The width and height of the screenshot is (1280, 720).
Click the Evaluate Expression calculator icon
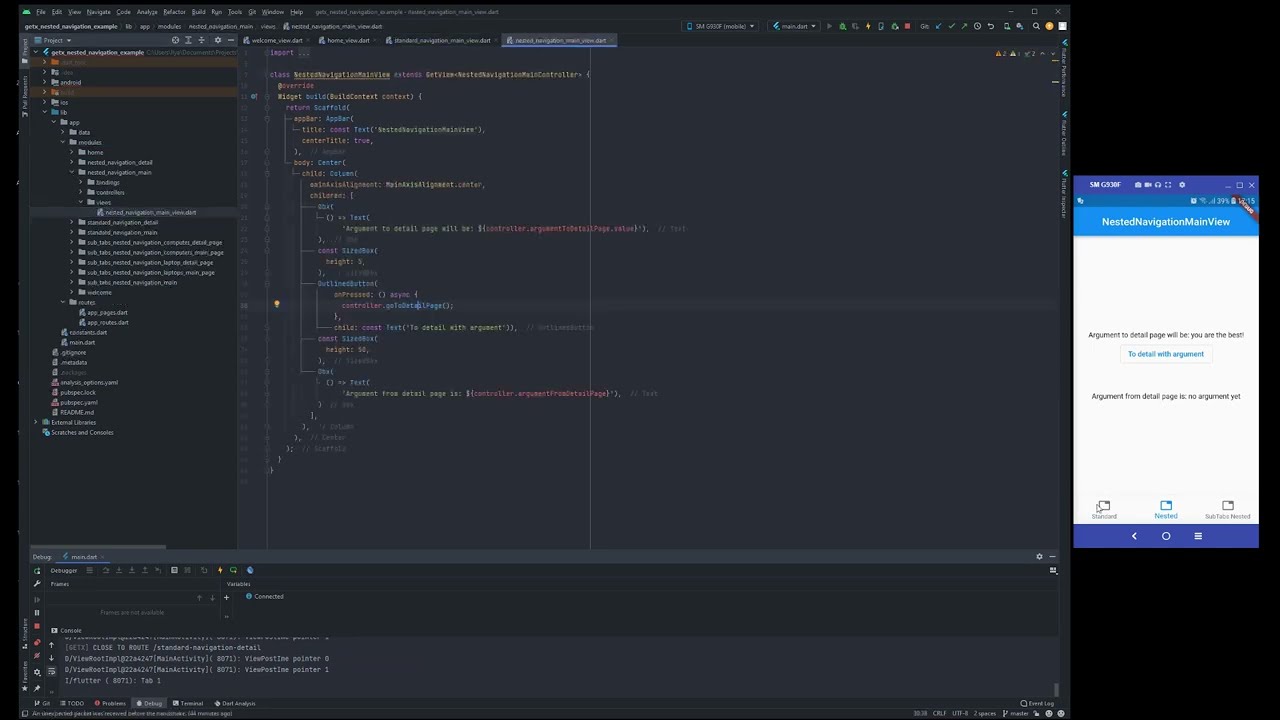174,570
